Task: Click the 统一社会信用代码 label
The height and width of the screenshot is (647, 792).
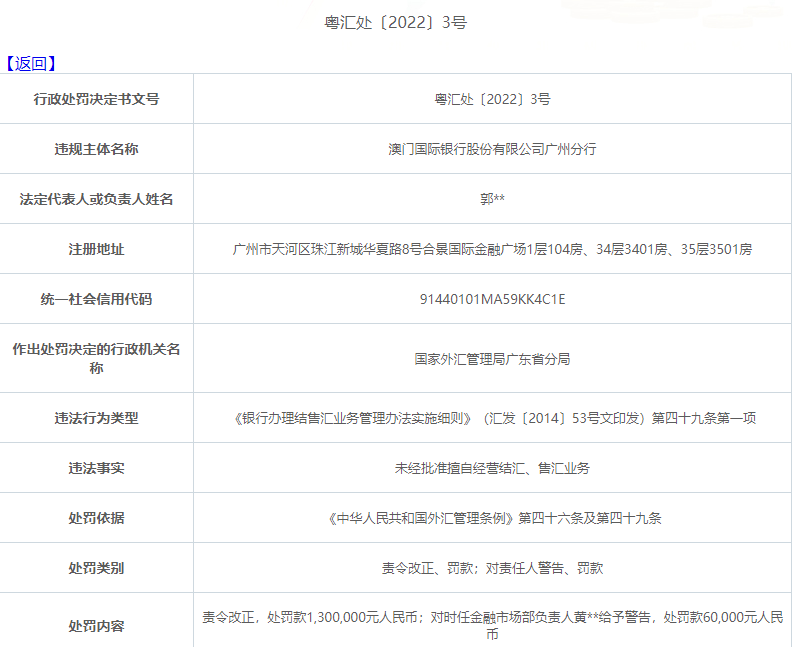Action: point(96,299)
